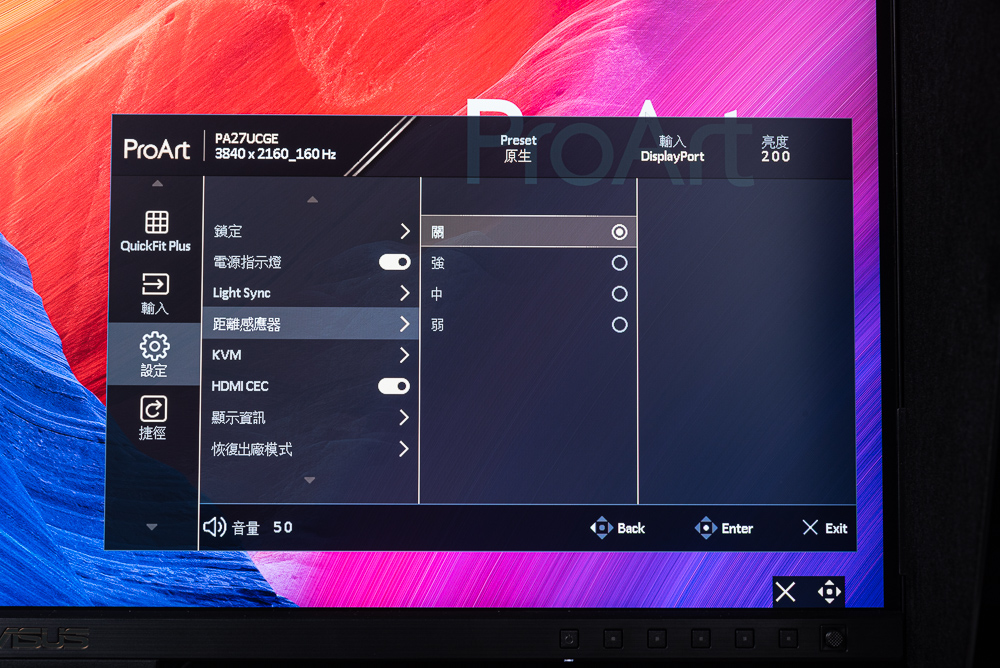
Task: Select the 弱 radio button
Action: click(619, 325)
